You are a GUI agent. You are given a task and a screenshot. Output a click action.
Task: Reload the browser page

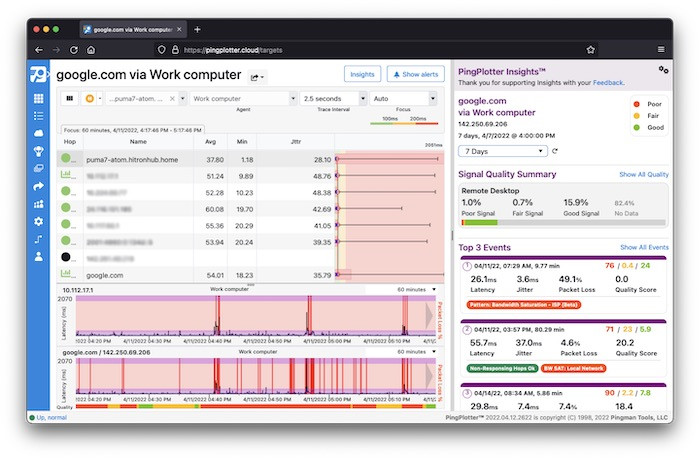[74, 50]
